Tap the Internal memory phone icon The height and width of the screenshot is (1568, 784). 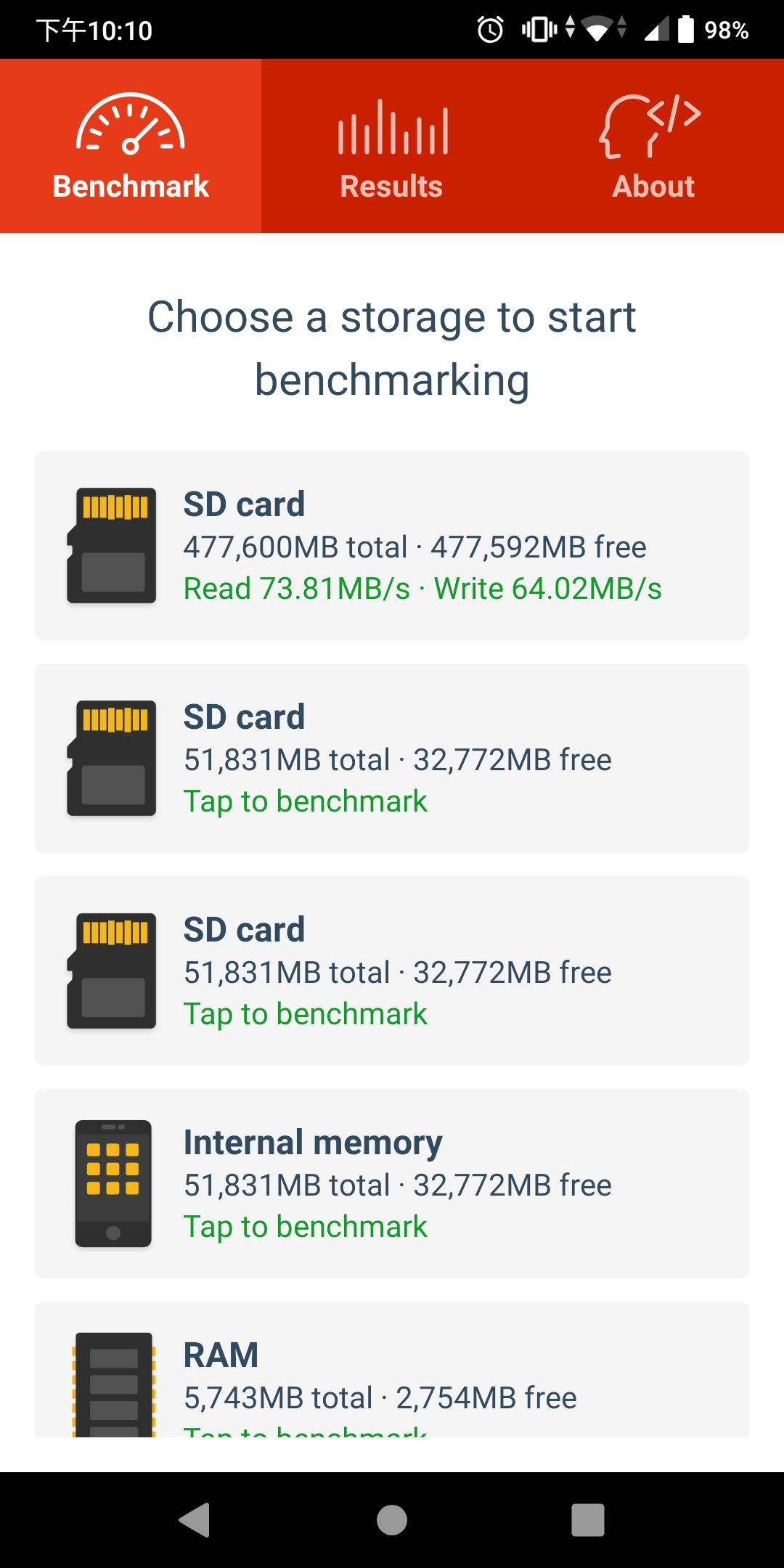tap(113, 1183)
